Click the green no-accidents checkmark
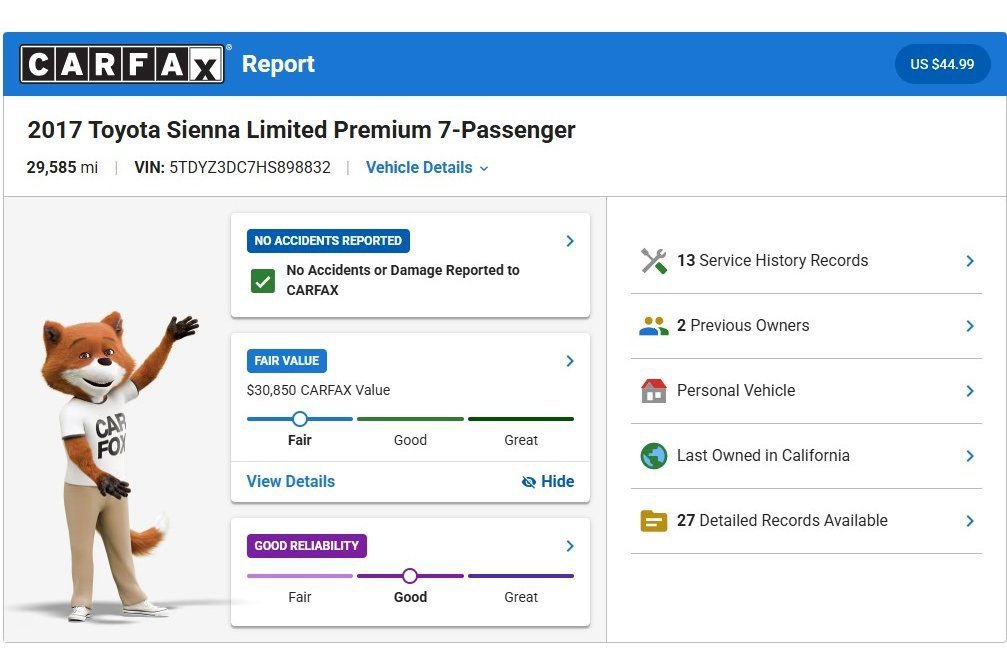Screen dimensions: 1007x671 pyautogui.click(x=263, y=281)
